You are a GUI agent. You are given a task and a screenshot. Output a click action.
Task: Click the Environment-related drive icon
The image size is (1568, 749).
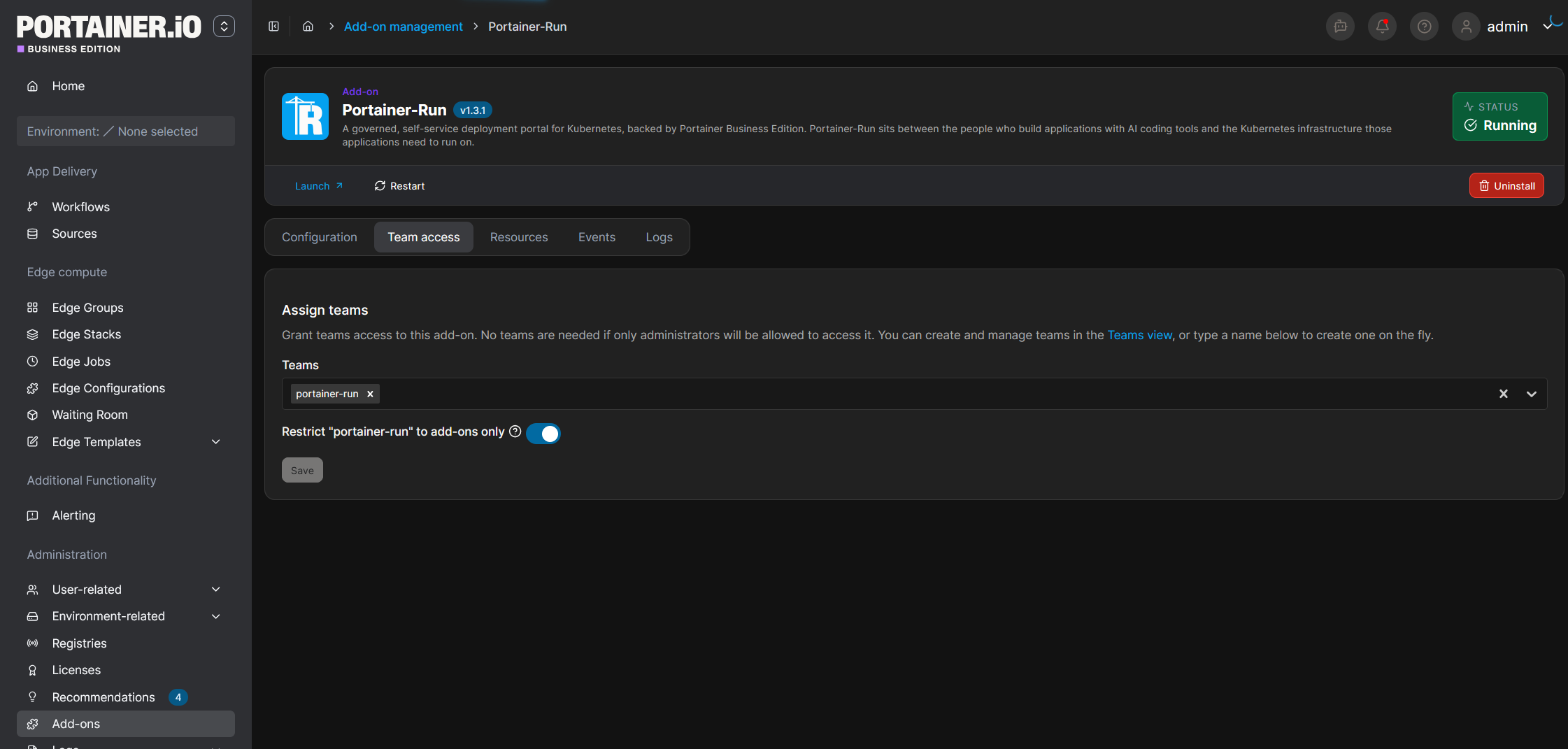(32, 616)
